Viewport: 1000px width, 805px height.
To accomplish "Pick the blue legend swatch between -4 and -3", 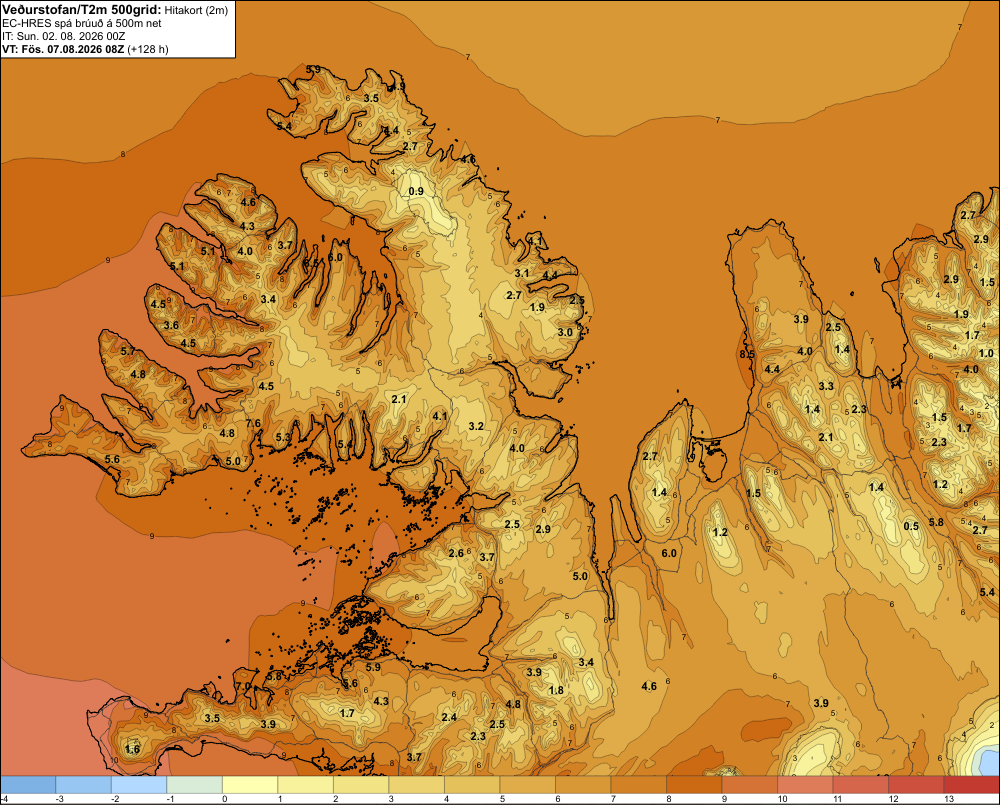I will tap(28, 785).
